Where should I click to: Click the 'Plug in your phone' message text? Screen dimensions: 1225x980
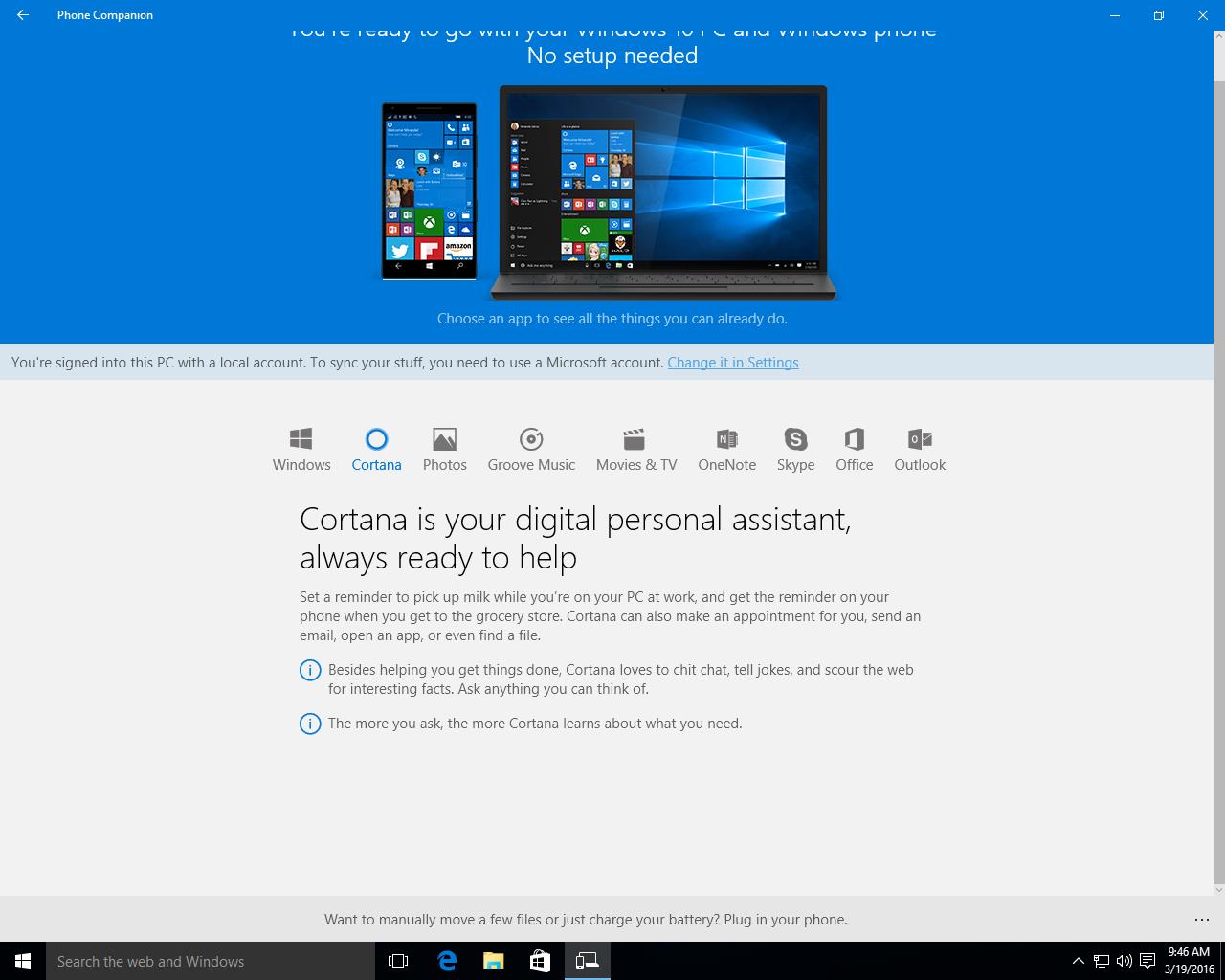click(x=586, y=920)
